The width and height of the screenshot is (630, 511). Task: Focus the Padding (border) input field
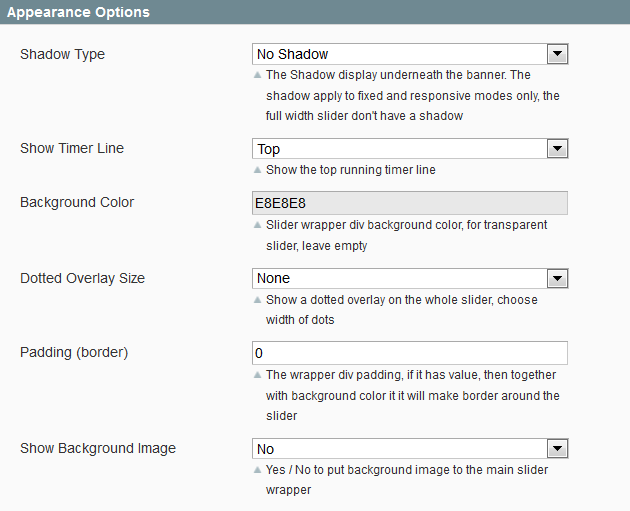click(409, 353)
